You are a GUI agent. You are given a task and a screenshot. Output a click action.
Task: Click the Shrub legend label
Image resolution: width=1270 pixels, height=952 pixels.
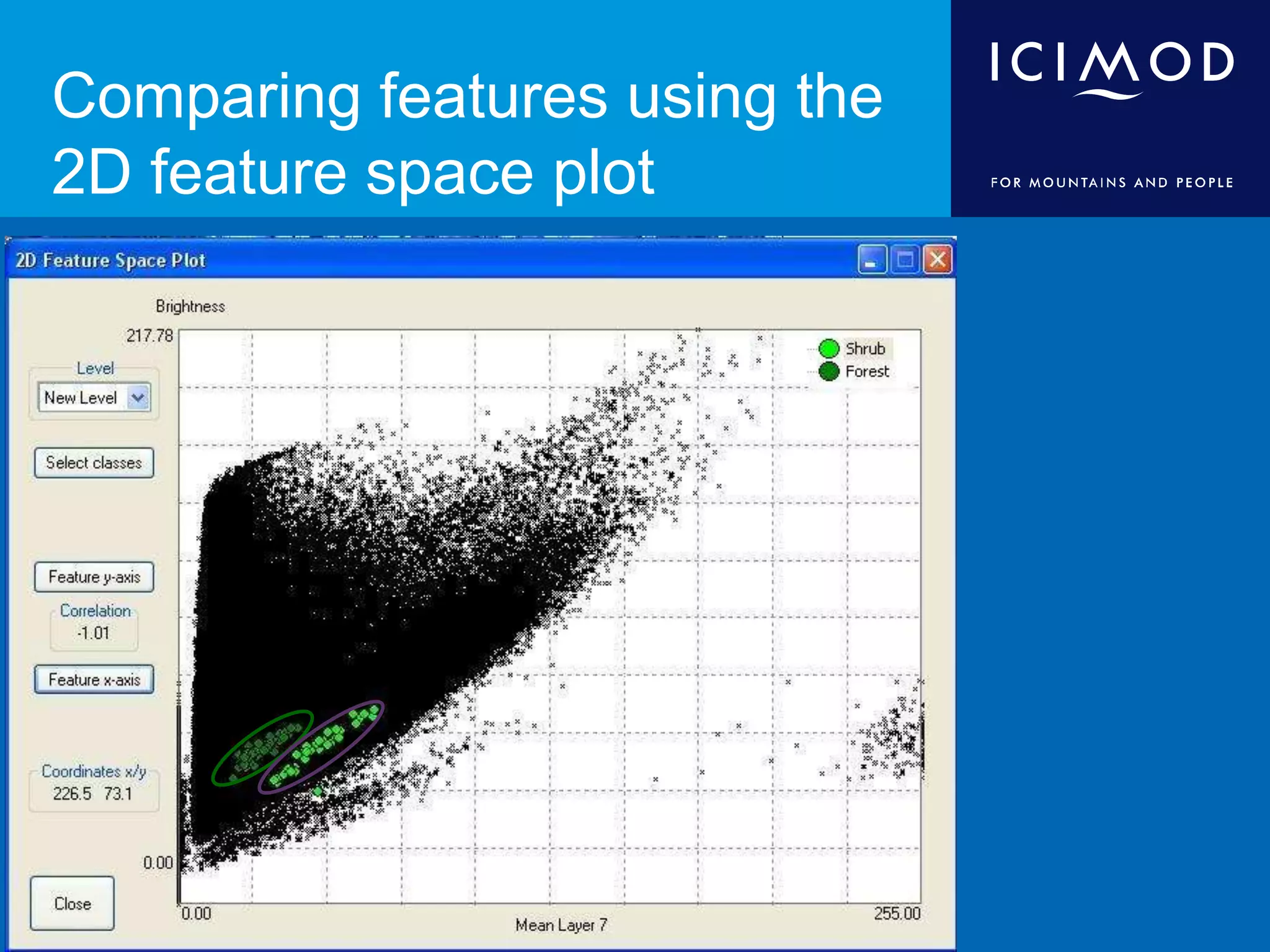coord(865,349)
